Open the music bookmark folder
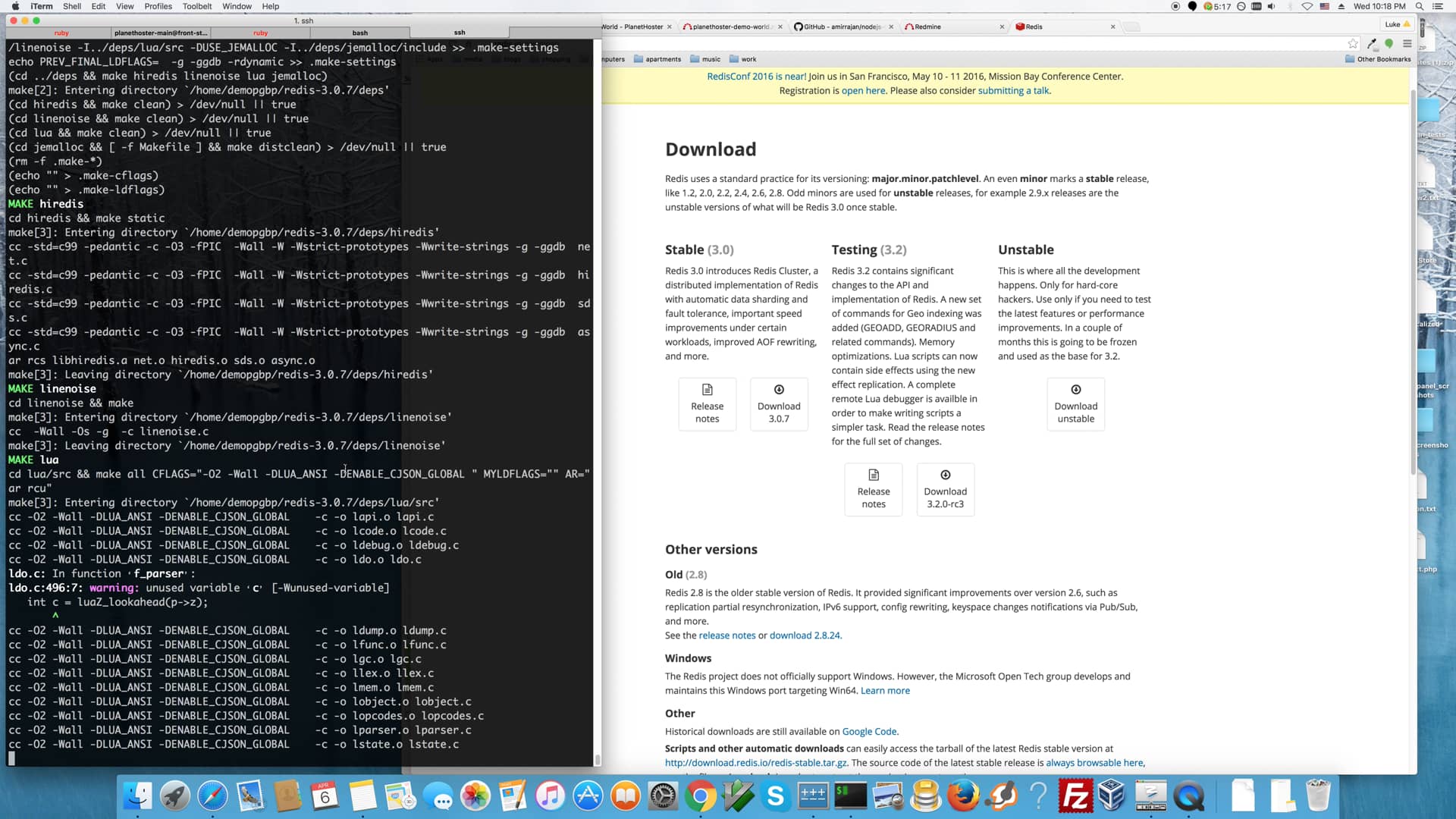 pos(704,59)
